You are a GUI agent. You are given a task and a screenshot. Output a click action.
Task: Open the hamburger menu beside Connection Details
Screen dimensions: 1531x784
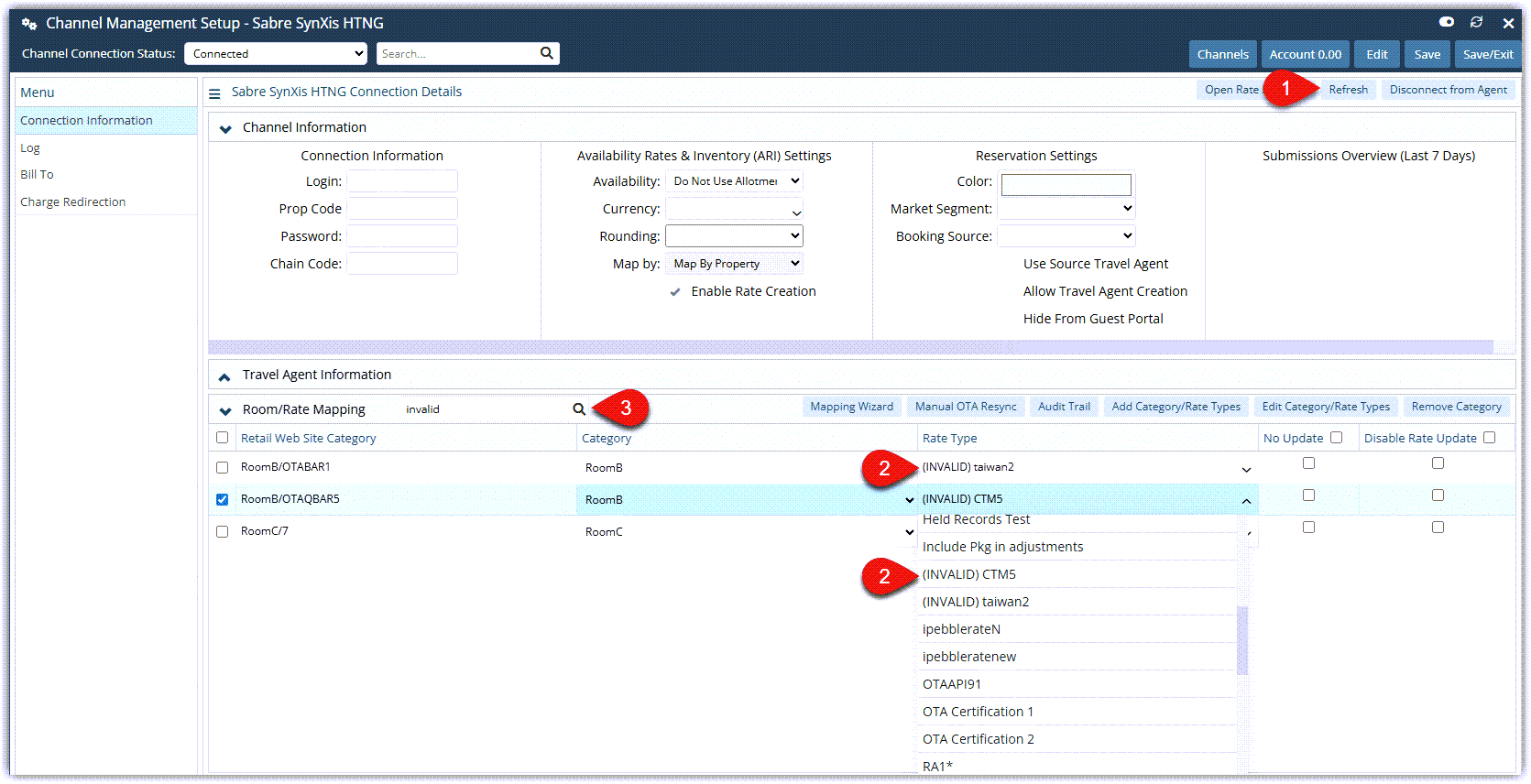pos(214,93)
